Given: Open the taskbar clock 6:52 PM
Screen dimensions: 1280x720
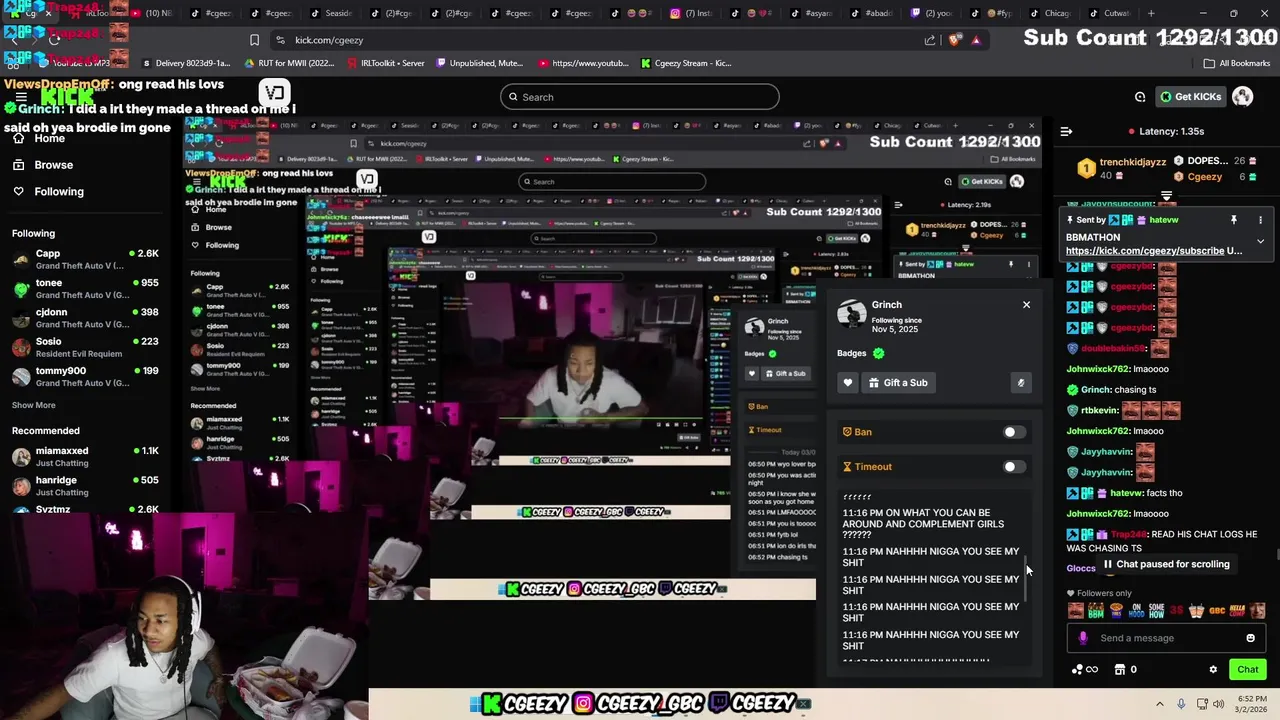Looking at the screenshot, I should point(1251,704).
